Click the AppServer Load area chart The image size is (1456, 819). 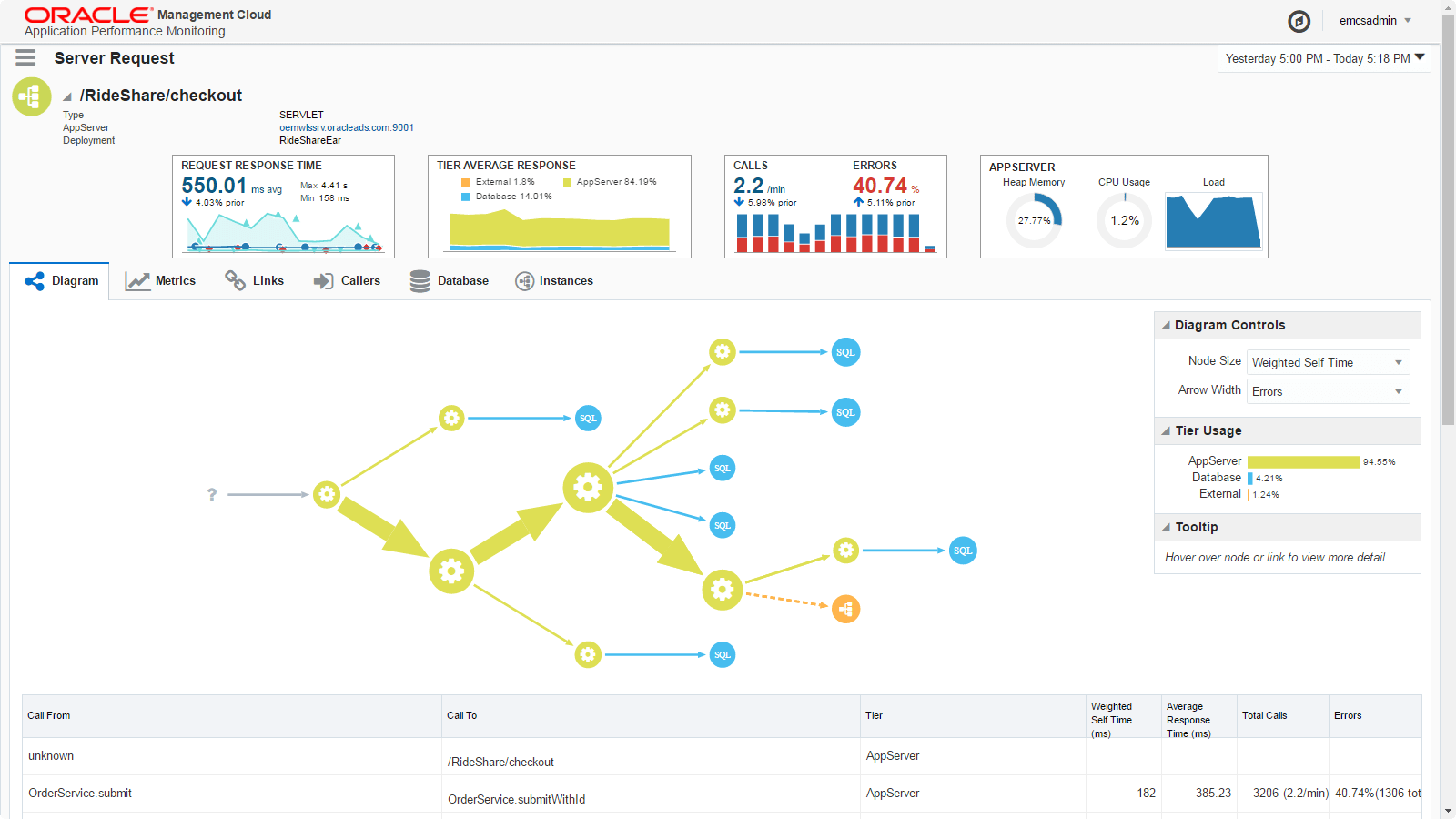coord(1214,221)
